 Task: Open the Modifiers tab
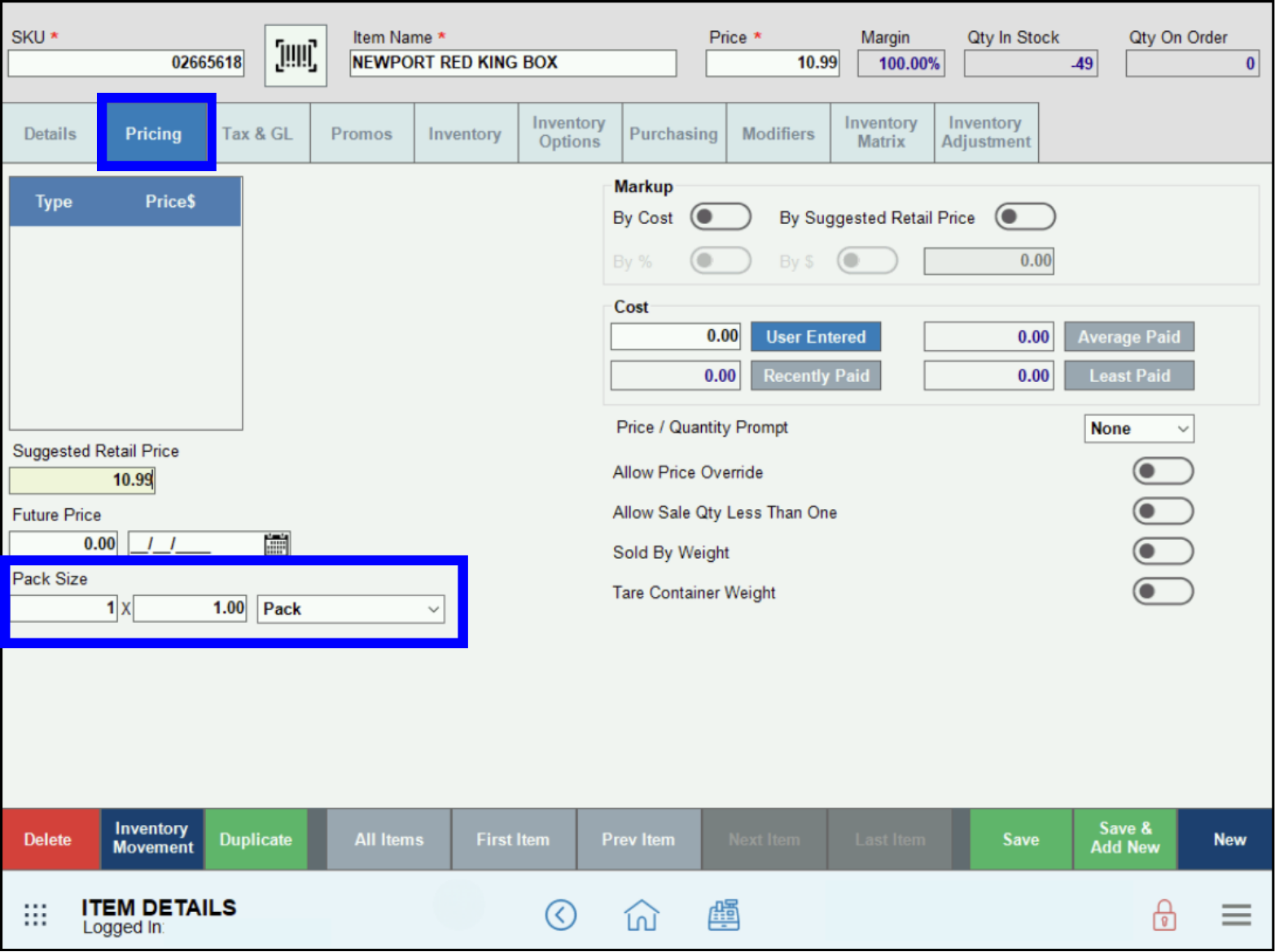click(778, 134)
